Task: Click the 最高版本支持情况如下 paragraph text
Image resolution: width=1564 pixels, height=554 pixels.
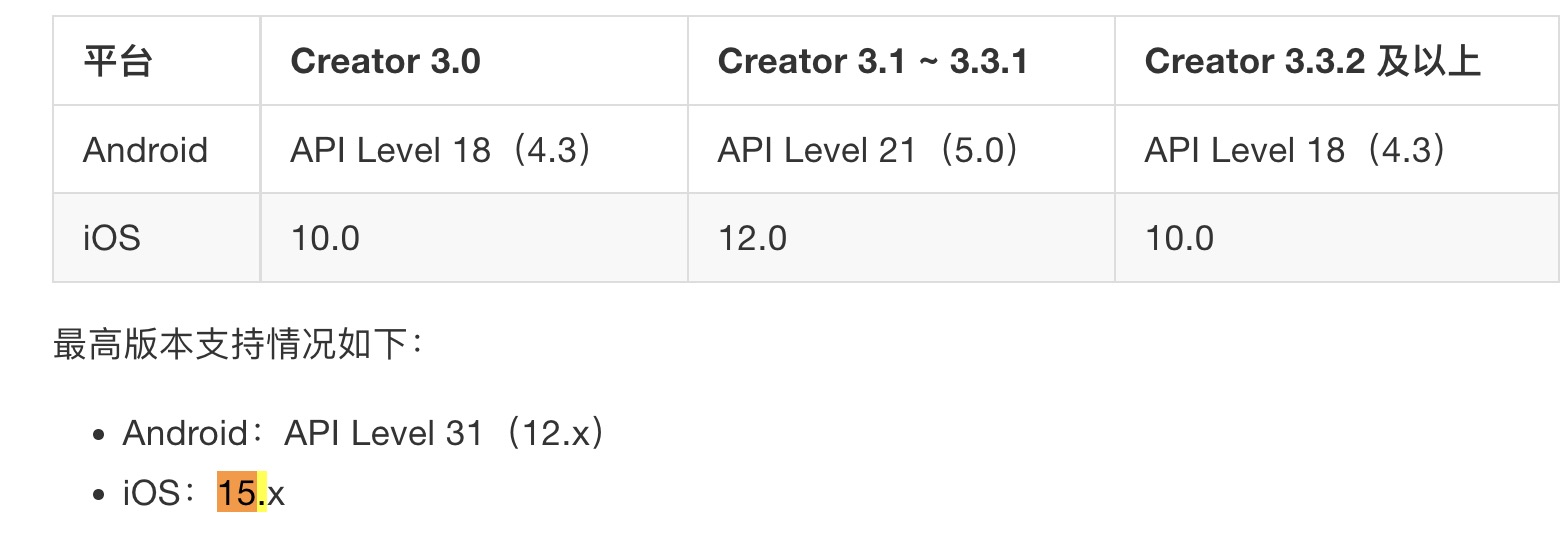Action: point(240,345)
